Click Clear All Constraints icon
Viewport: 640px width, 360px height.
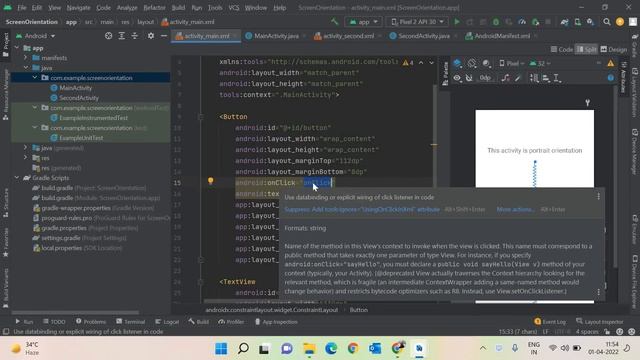coord(505,78)
